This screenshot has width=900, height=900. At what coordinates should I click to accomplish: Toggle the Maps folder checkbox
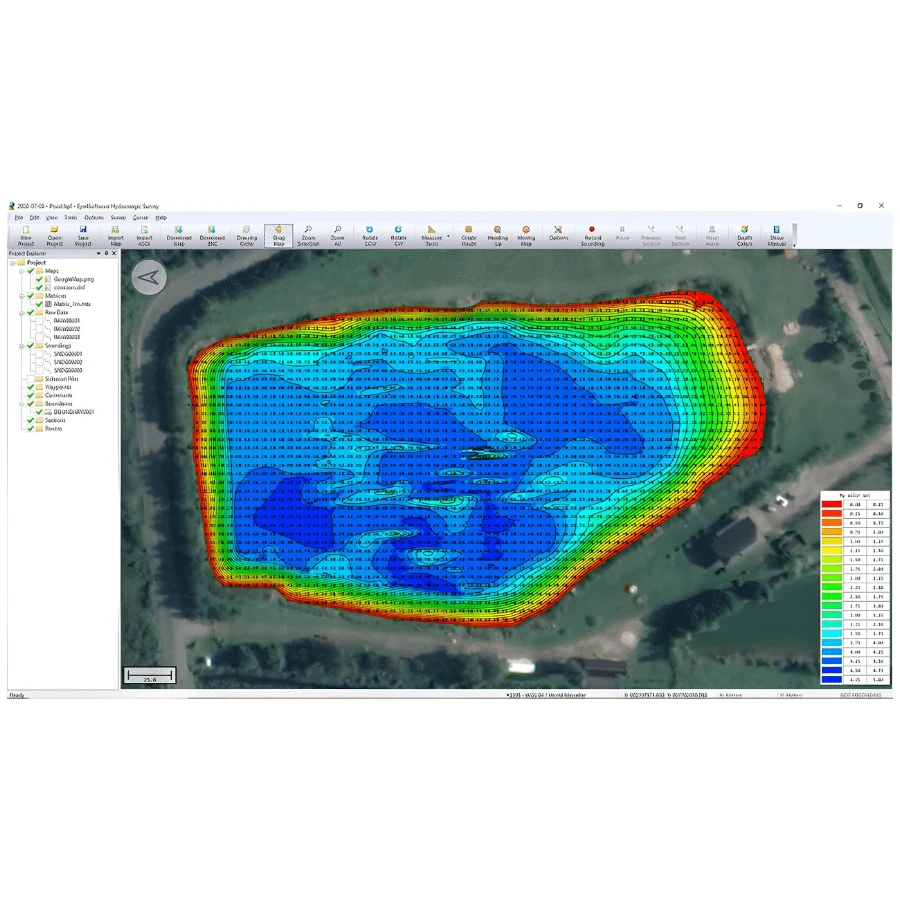(31, 271)
